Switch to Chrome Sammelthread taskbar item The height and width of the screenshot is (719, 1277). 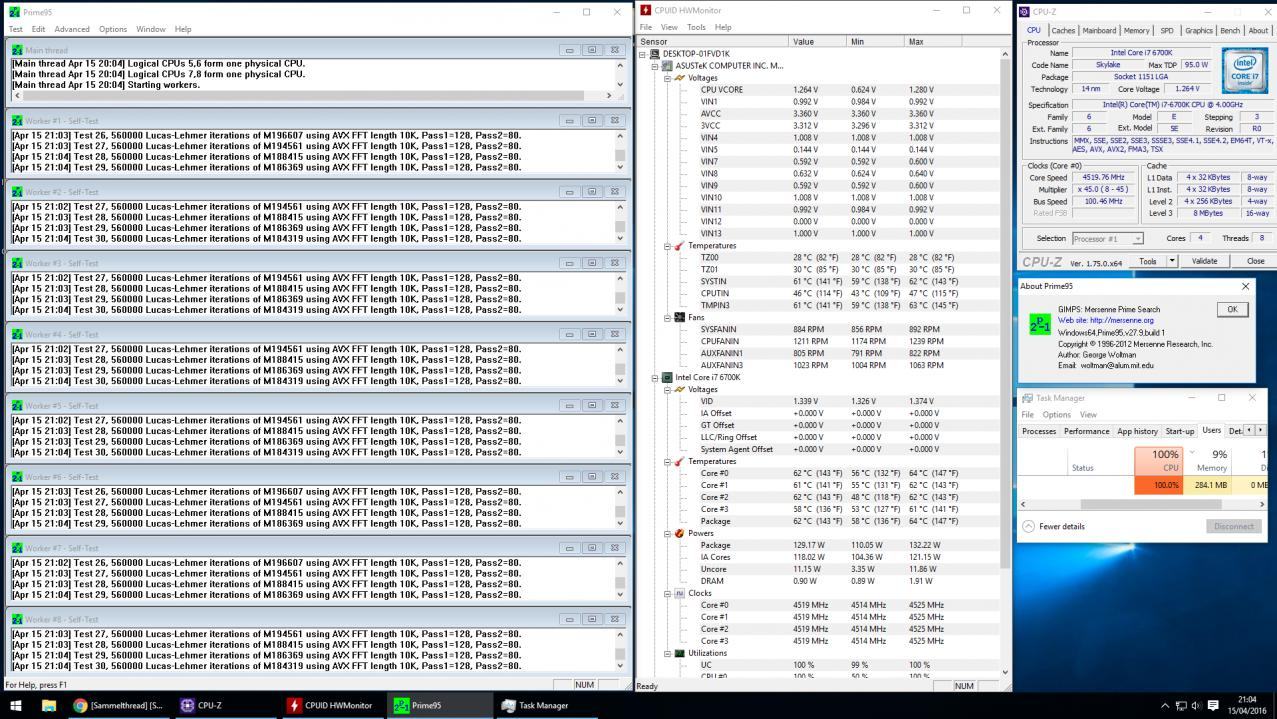click(x=118, y=705)
